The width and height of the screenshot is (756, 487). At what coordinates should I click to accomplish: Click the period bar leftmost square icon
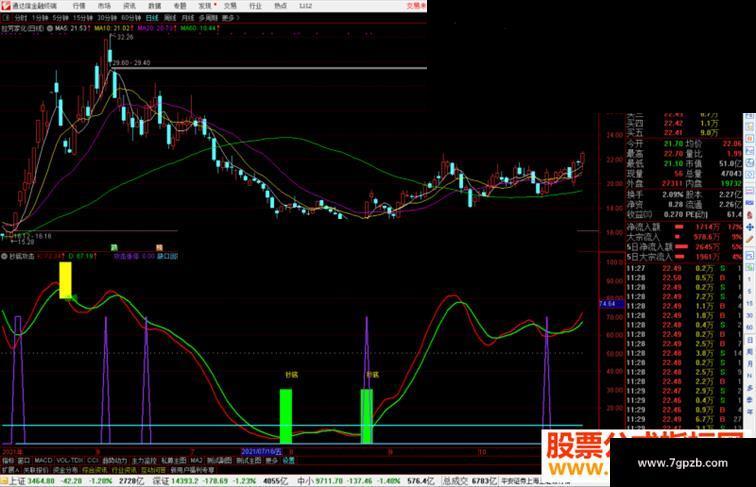coord(7,18)
